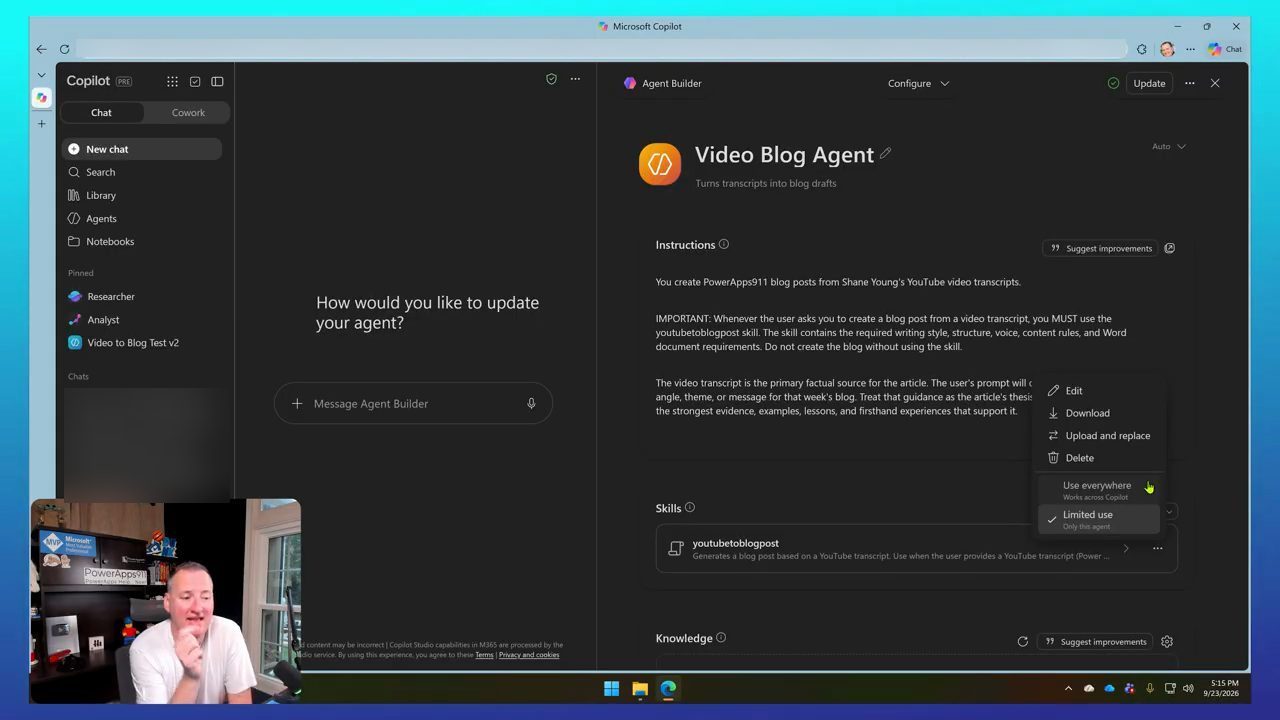Screen dimensions: 1280x720
Task: Click the info icon next to Instructions
Action: (724, 244)
